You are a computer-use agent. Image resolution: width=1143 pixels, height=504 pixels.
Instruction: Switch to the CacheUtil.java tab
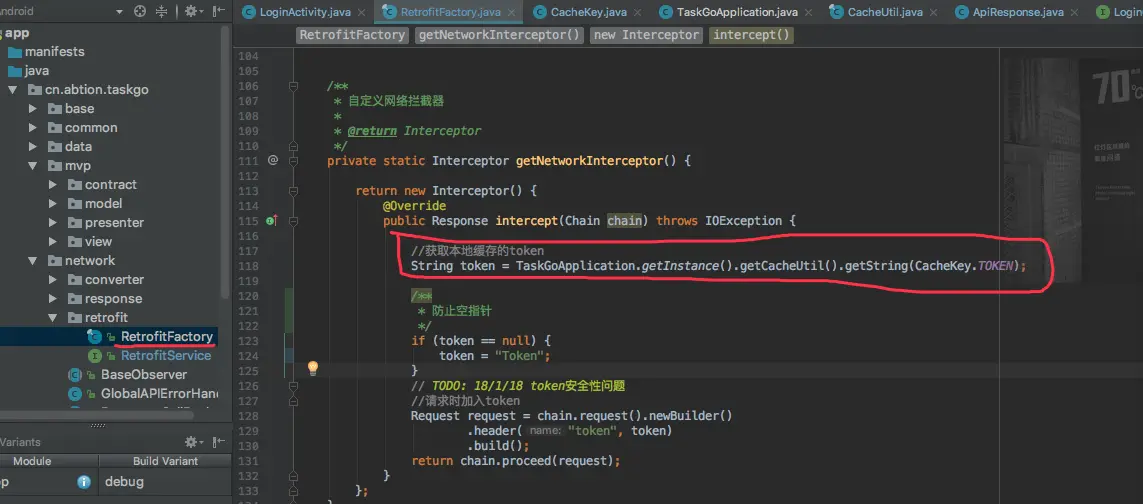pyautogui.click(x=885, y=12)
